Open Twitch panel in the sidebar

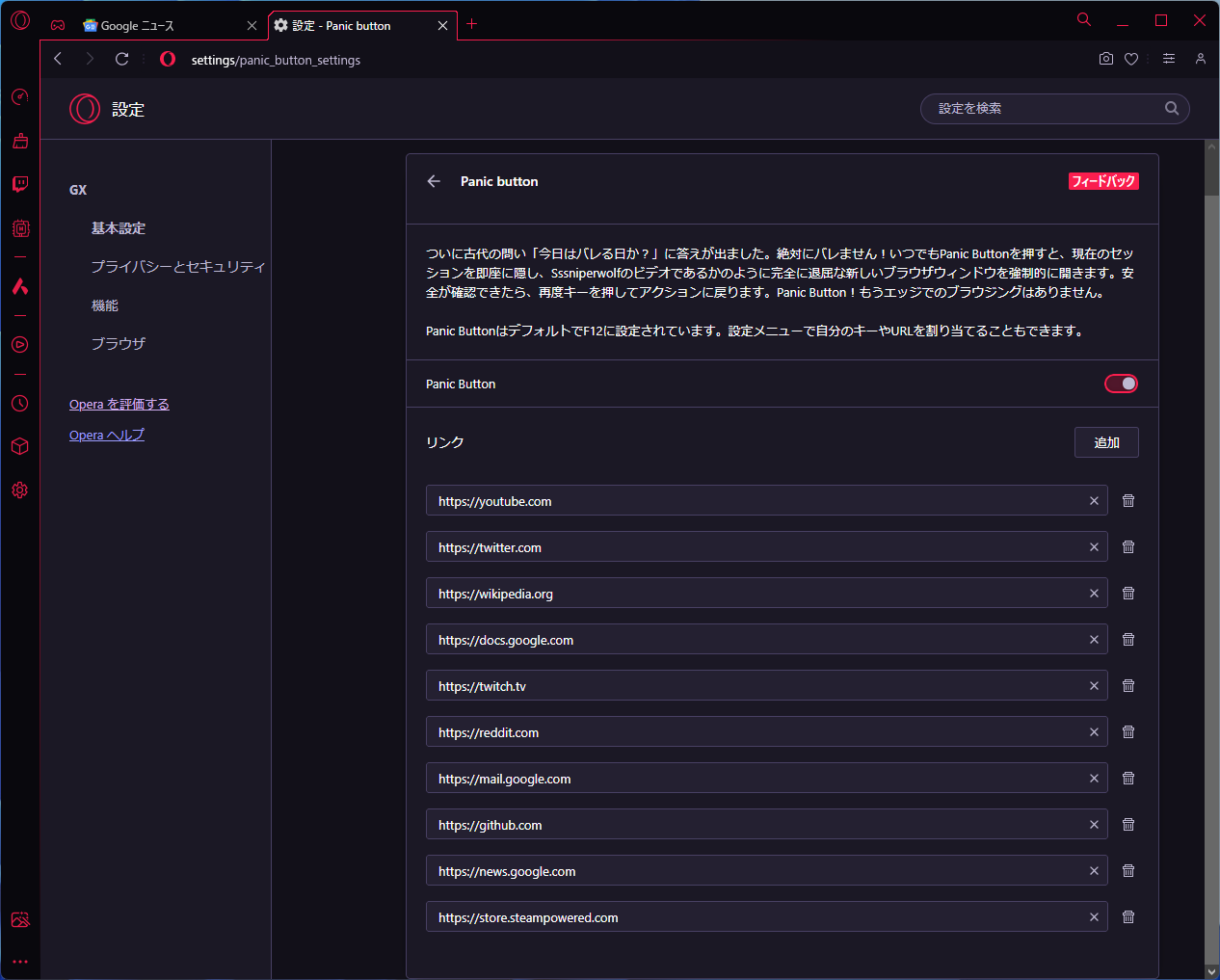click(x=20, y=184)
